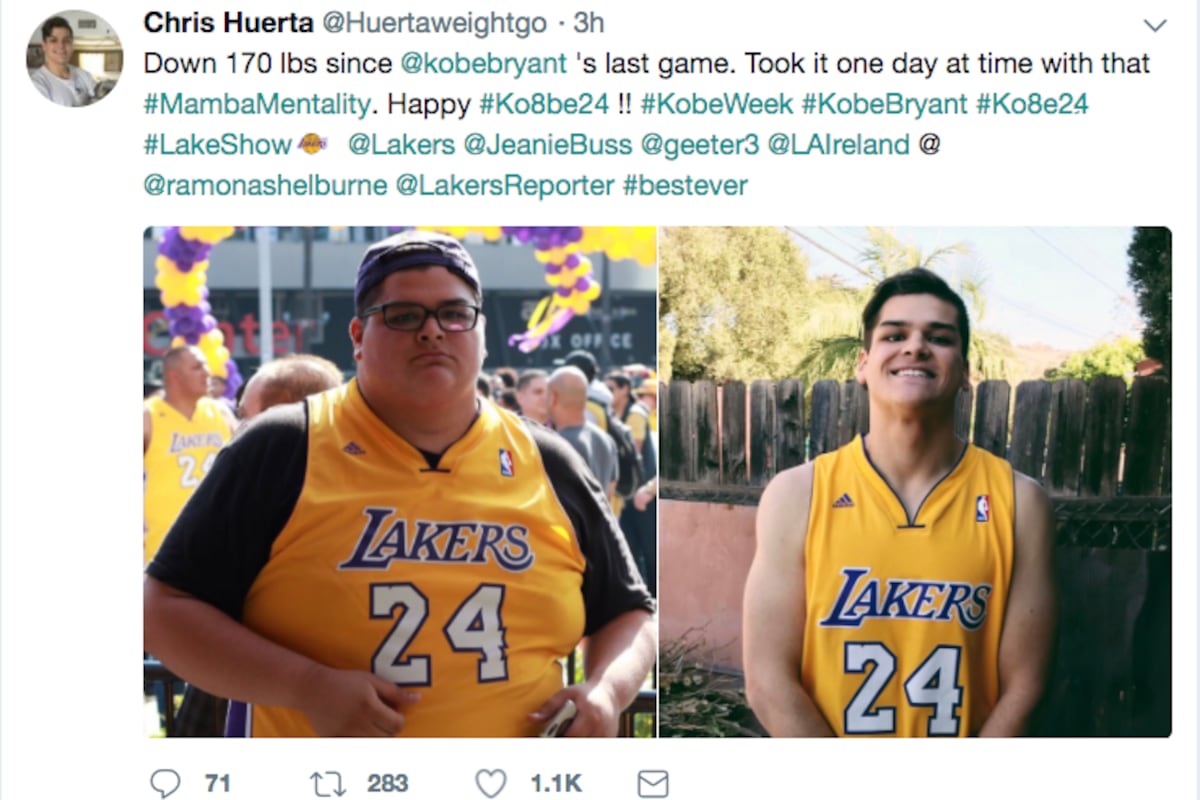Click the 3h tweet timestamp
This screenshot has width=1200, height=800.
pos(588,22)
